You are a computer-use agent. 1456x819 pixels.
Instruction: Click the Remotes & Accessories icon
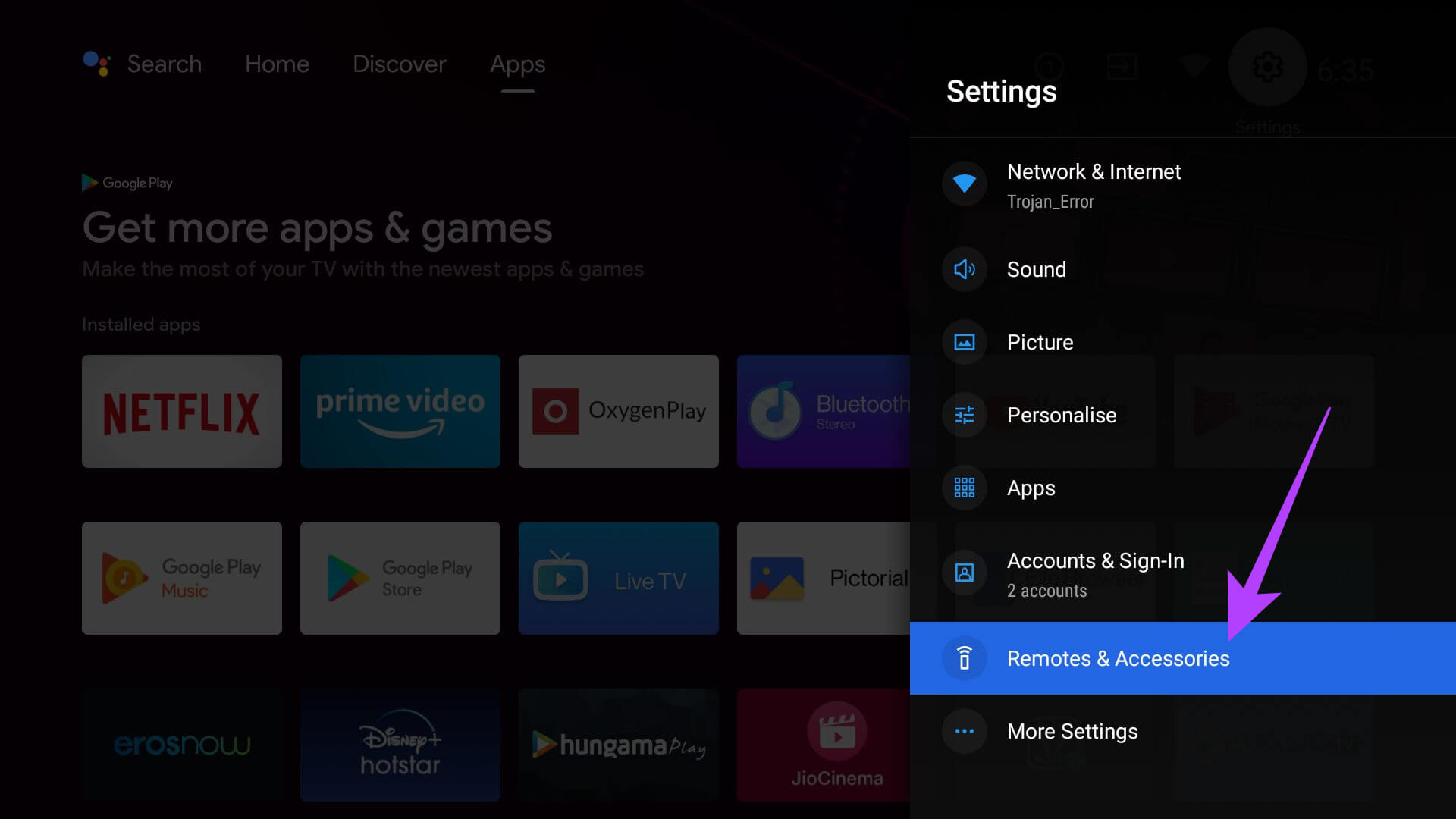pos(964,658)
